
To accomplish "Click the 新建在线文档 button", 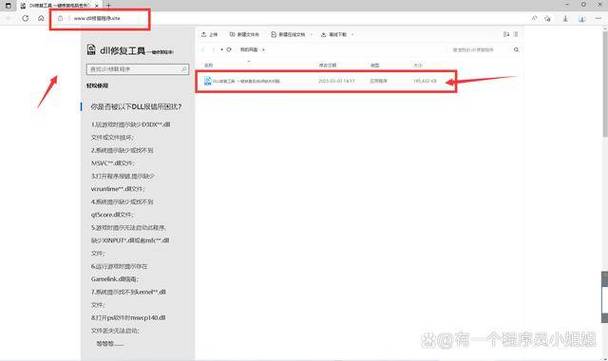I will pos(288,35).
